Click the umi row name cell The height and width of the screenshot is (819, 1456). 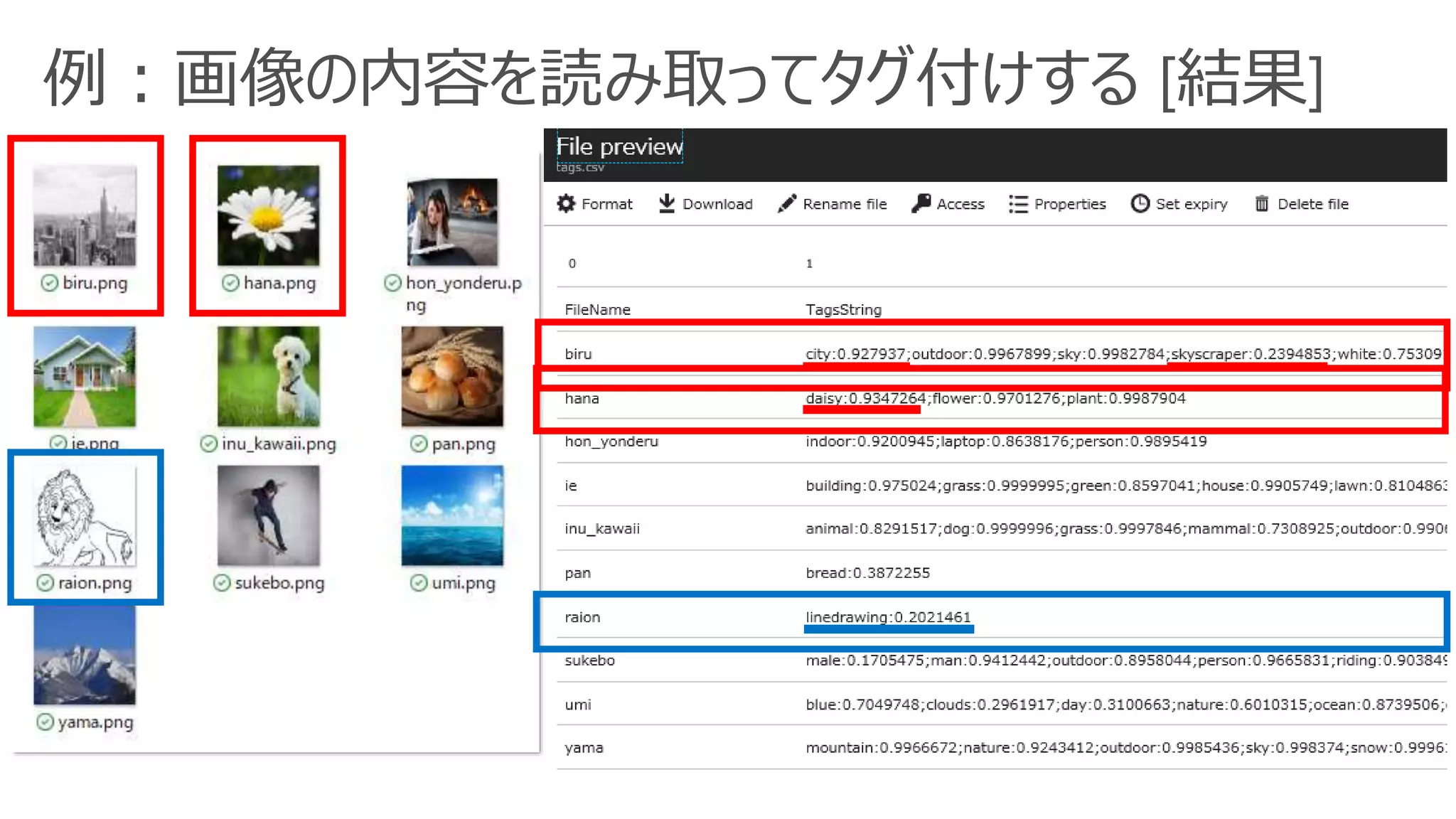coord(577,705)
